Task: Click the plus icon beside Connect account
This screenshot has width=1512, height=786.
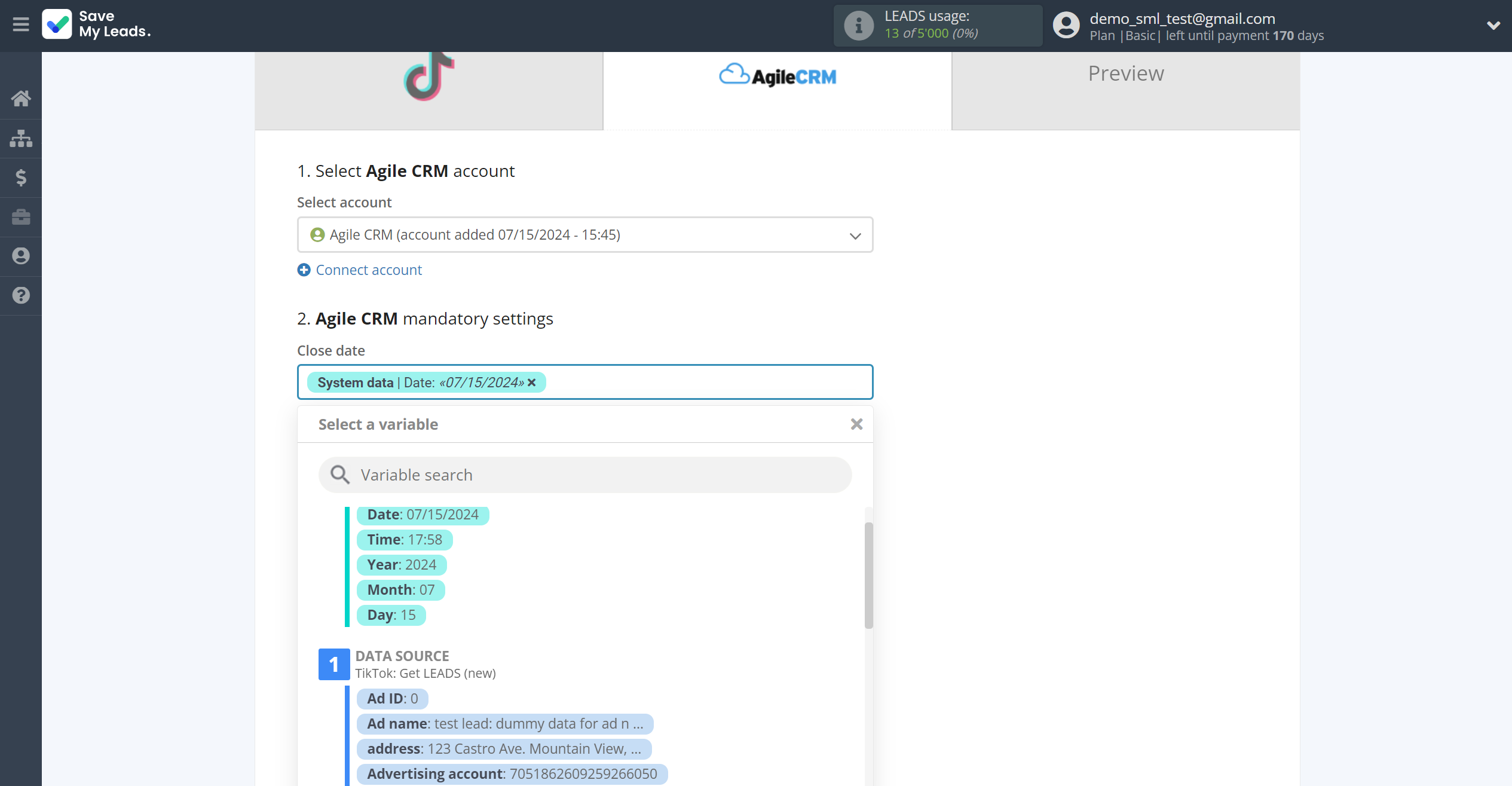Action: tap(304, 270)
